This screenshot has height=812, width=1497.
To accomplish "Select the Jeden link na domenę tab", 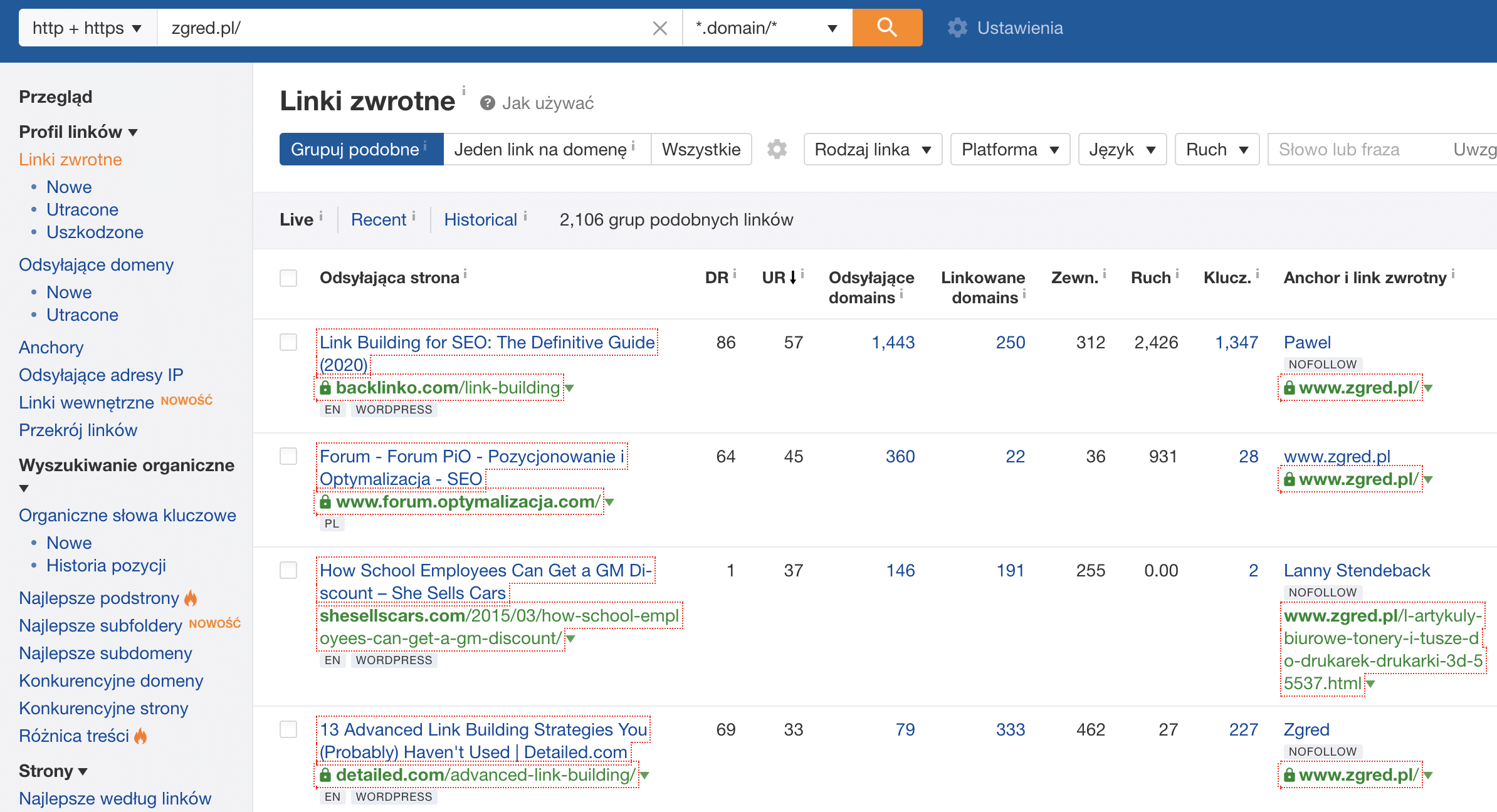I will point(540,149).
